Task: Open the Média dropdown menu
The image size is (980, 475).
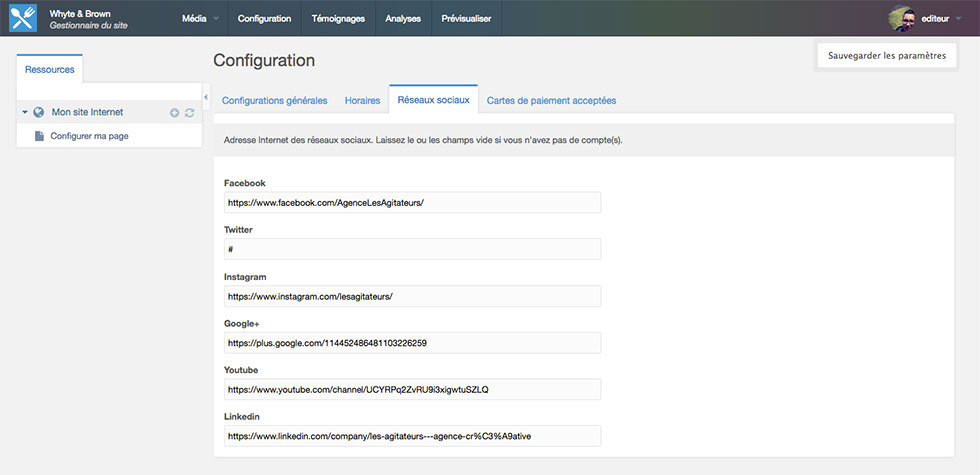Action: point(200,18)
